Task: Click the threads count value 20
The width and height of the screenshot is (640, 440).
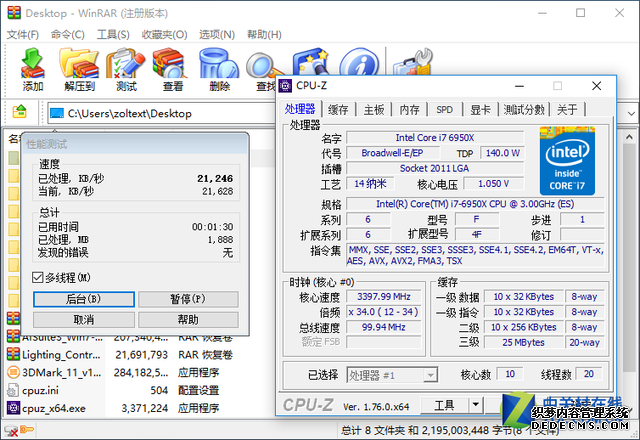Action: [589, 374]
